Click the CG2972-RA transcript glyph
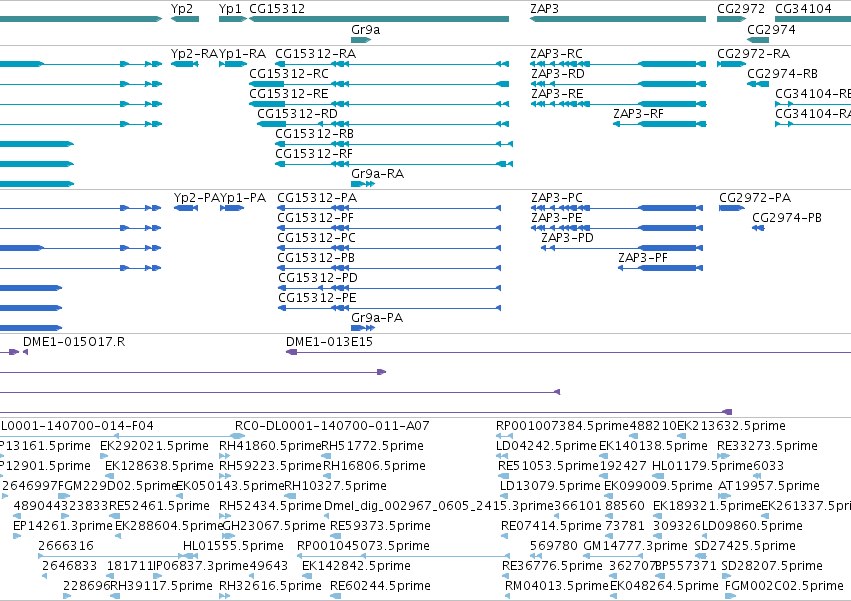 [732, 64]
